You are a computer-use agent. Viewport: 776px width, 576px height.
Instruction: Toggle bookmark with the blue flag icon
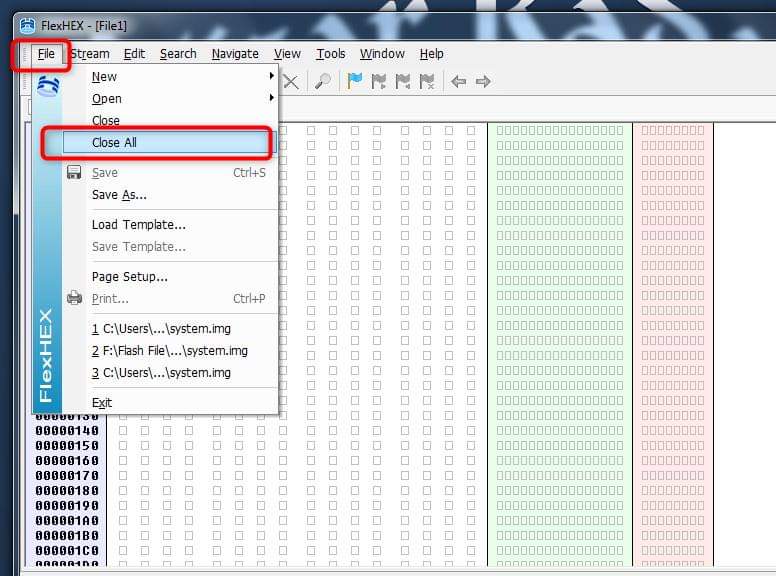pyautogui.click(x=354, y=81)
